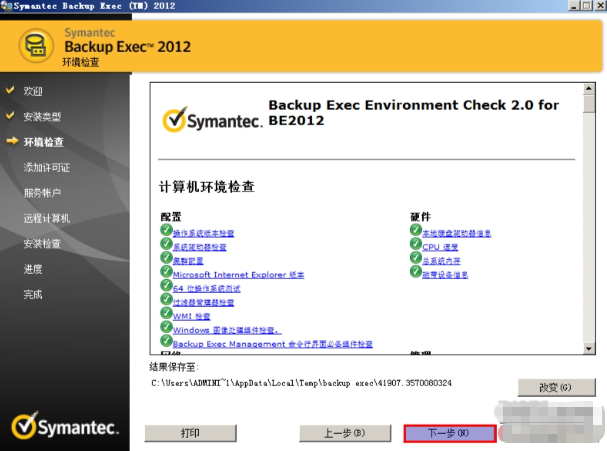Click Symantec logo at bottom of sidebar
607x451 pixels.
(65, 427)
